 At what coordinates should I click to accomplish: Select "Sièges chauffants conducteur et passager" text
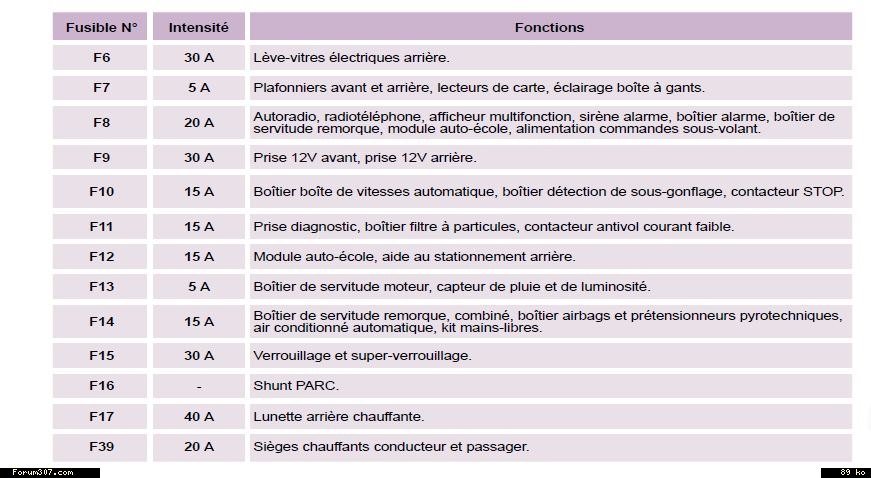point(391,446)
